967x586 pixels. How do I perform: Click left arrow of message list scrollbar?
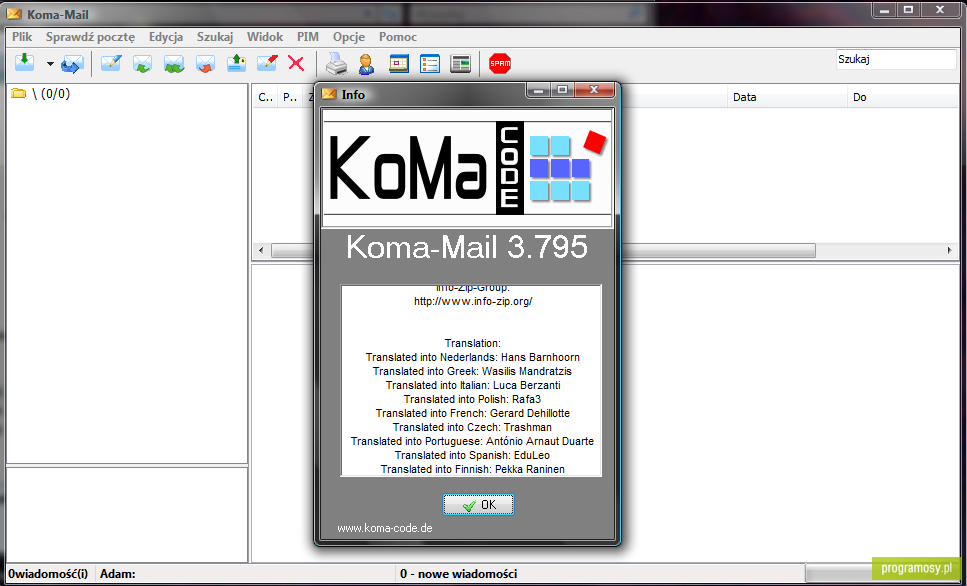coord(261,250)
